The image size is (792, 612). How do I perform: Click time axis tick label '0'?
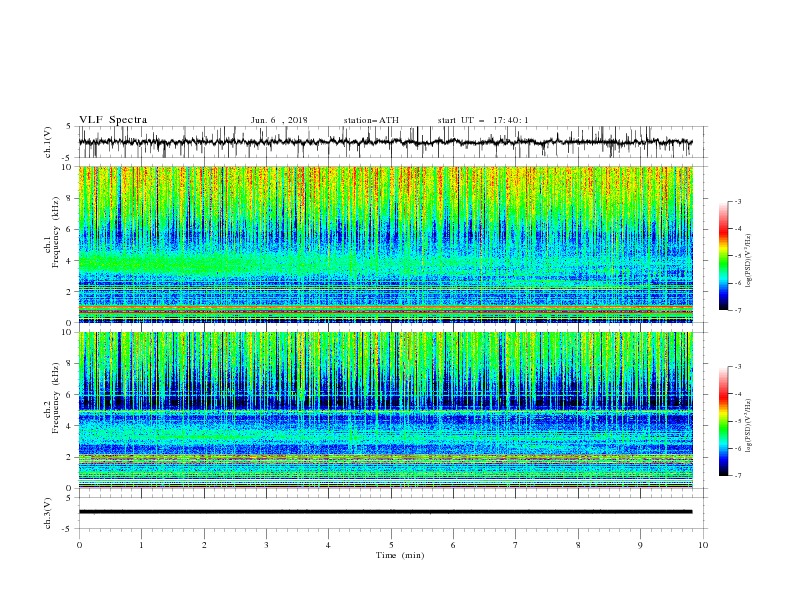pos(79,545)
